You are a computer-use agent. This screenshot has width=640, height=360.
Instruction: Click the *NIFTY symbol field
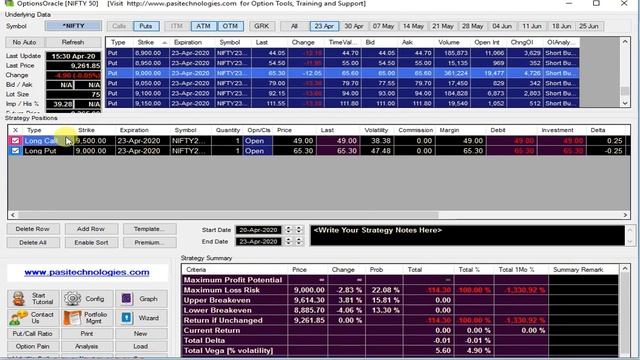click(x=73, y=26)
